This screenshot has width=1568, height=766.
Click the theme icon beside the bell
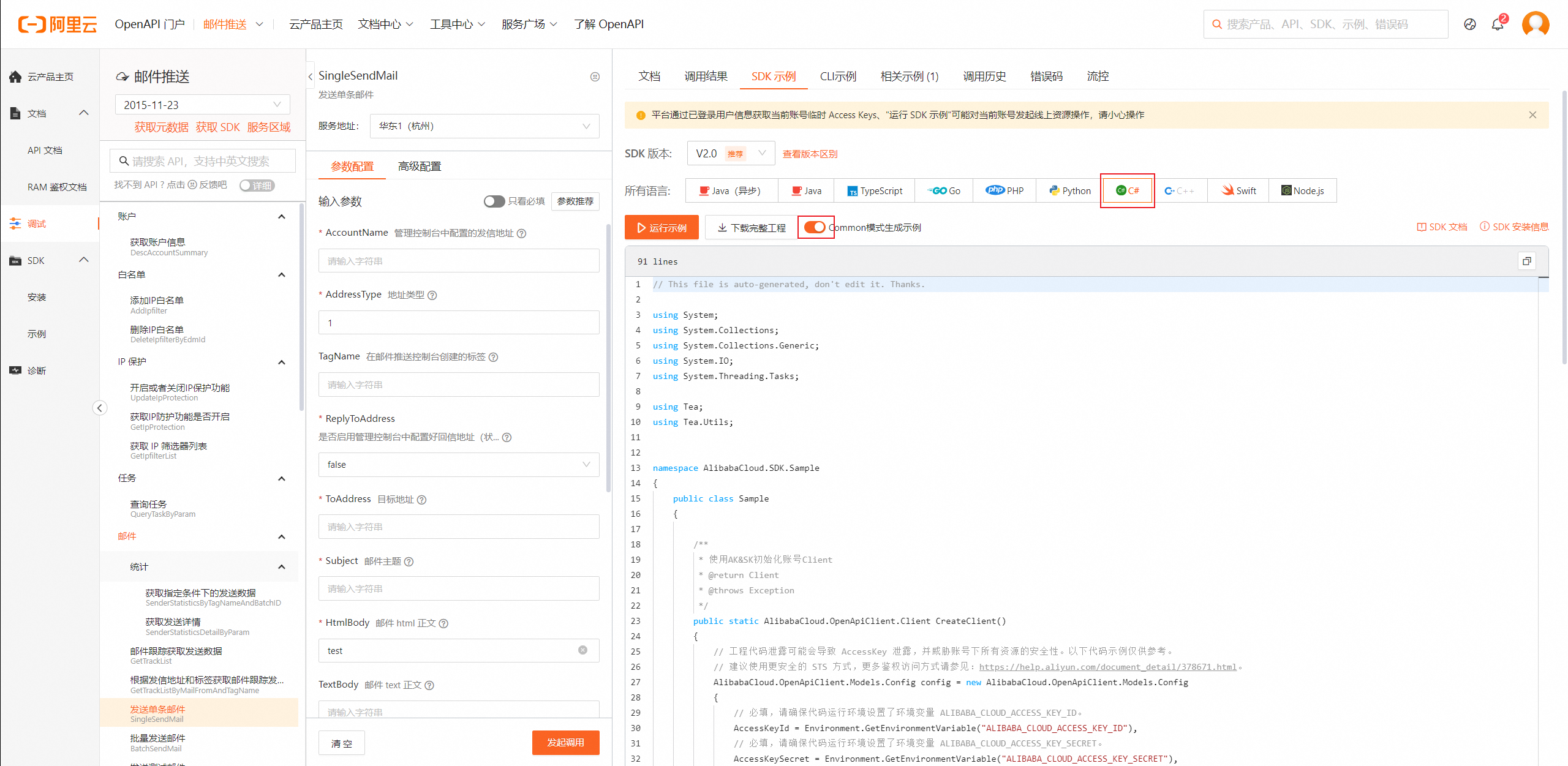tap(1469, 24)
